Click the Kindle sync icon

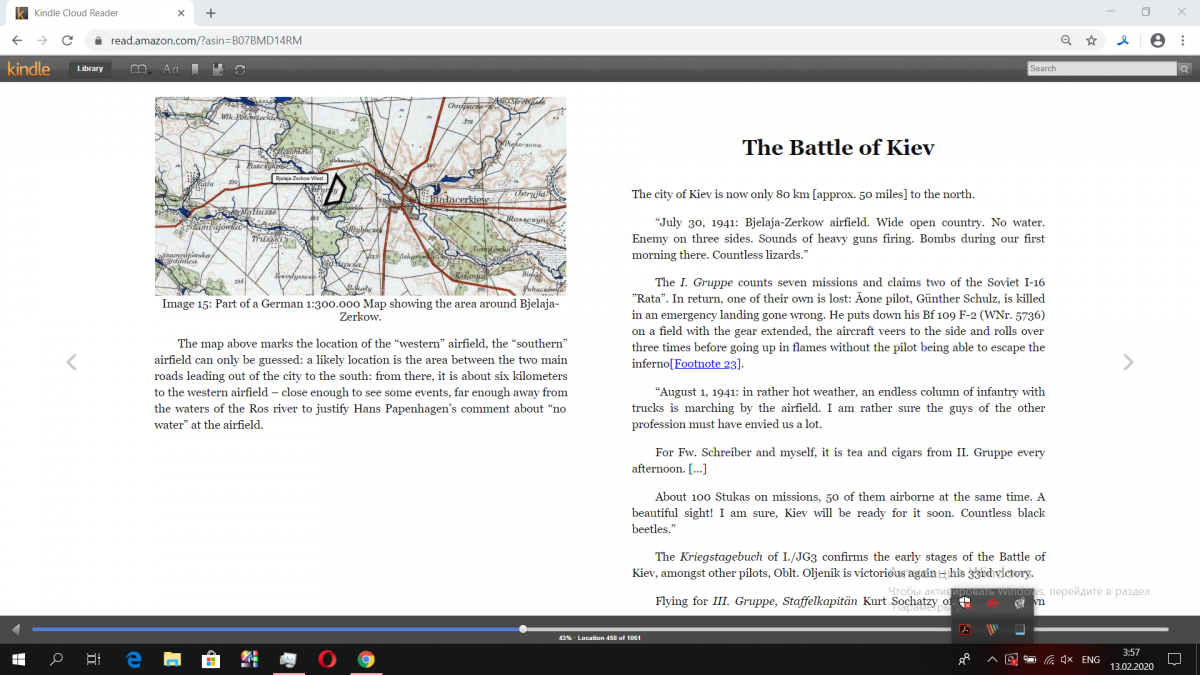point(240,69)
